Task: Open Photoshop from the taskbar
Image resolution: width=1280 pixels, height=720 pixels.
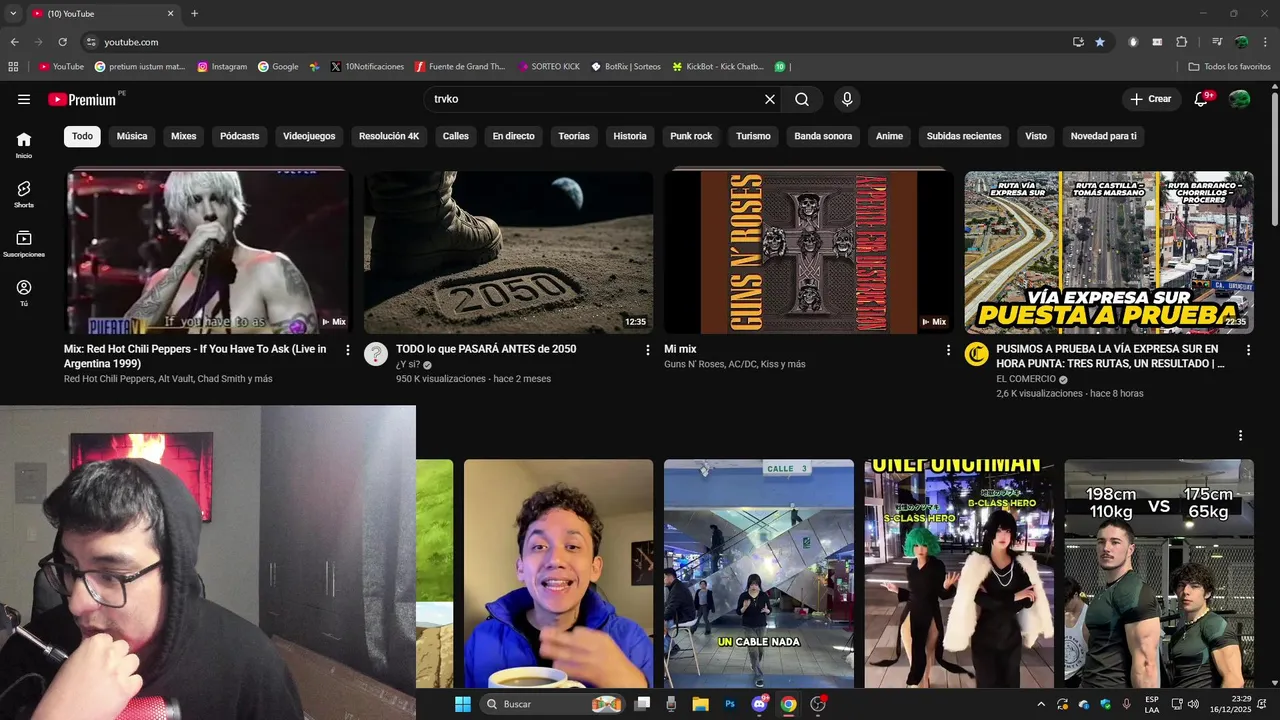Action: click(730, 704)
